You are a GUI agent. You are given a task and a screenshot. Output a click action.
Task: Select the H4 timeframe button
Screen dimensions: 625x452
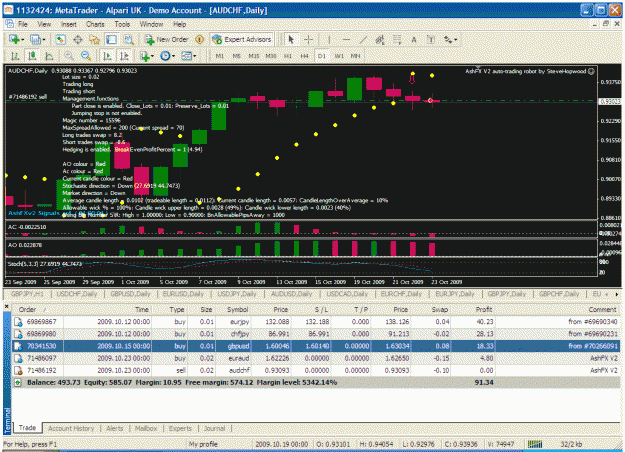[305, 56]
